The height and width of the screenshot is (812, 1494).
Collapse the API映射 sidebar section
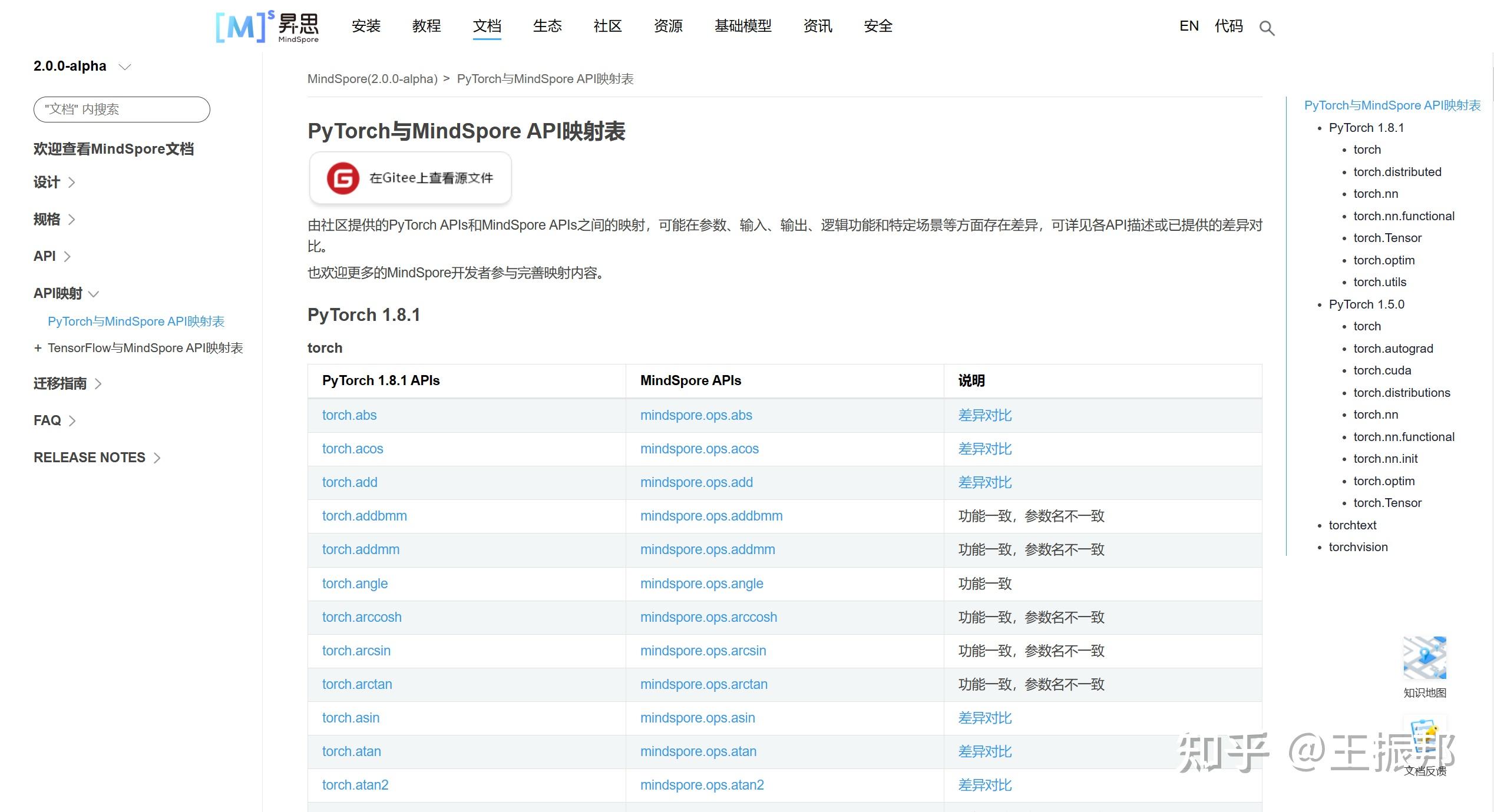click(x=66, y=293)
